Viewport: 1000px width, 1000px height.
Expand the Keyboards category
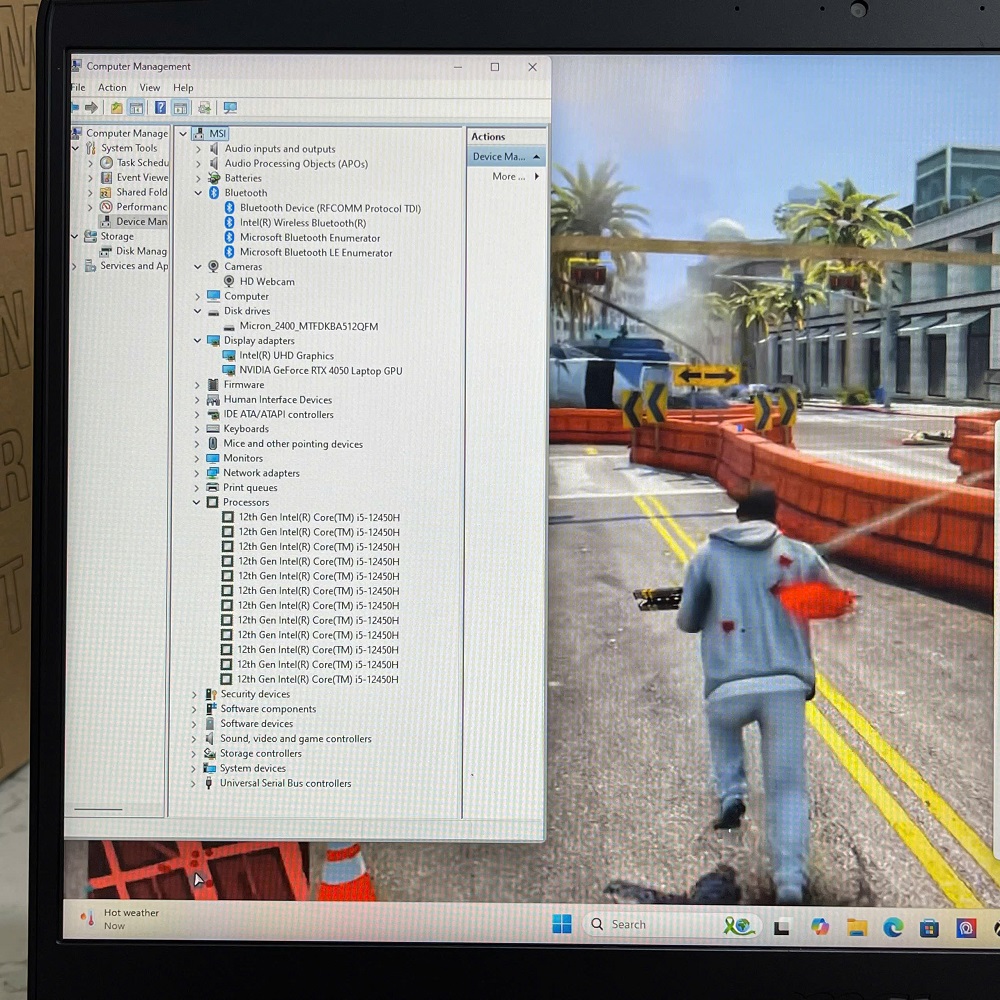pos(197,429)
